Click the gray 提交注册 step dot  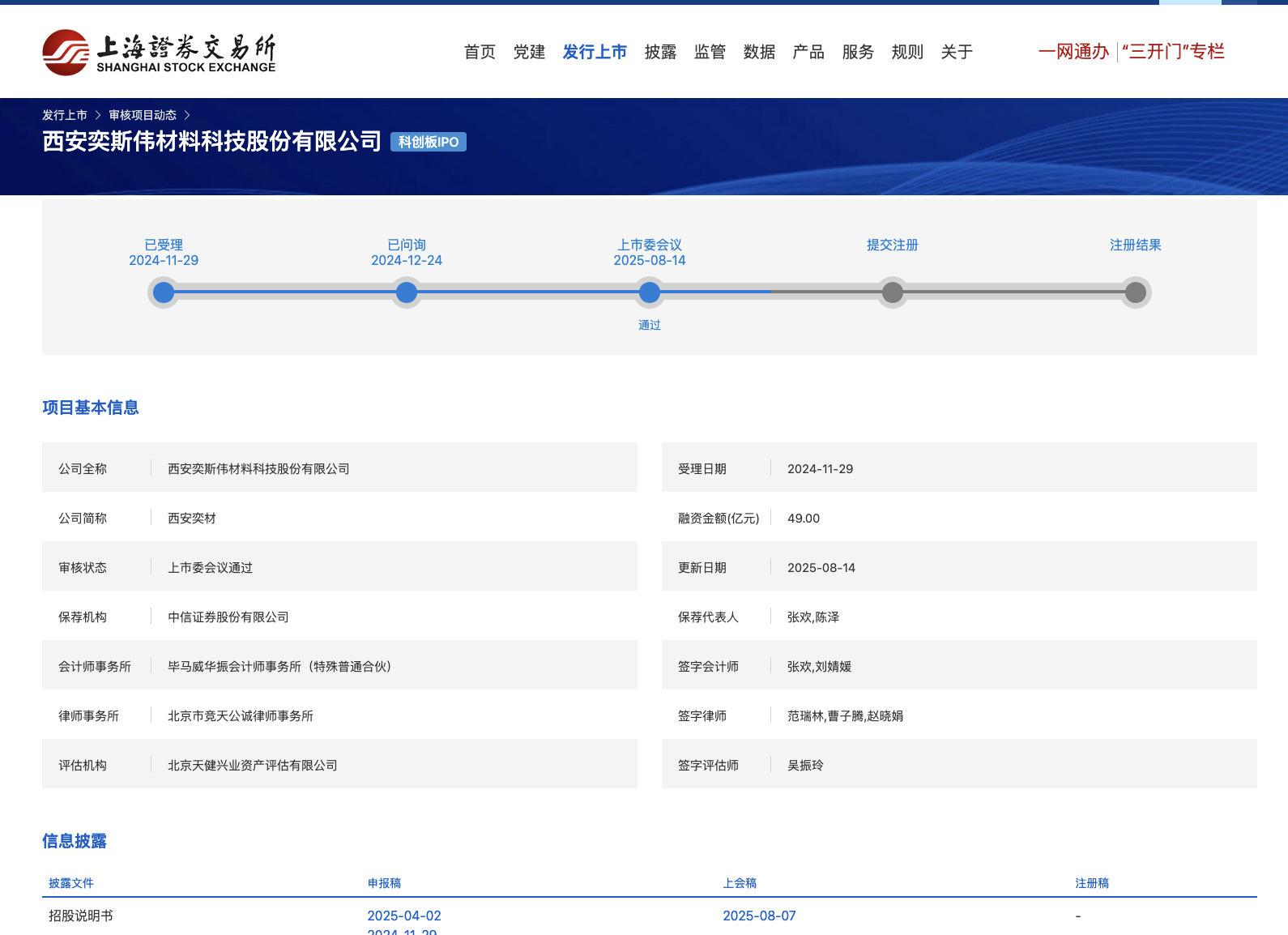[x=893, y=292]
